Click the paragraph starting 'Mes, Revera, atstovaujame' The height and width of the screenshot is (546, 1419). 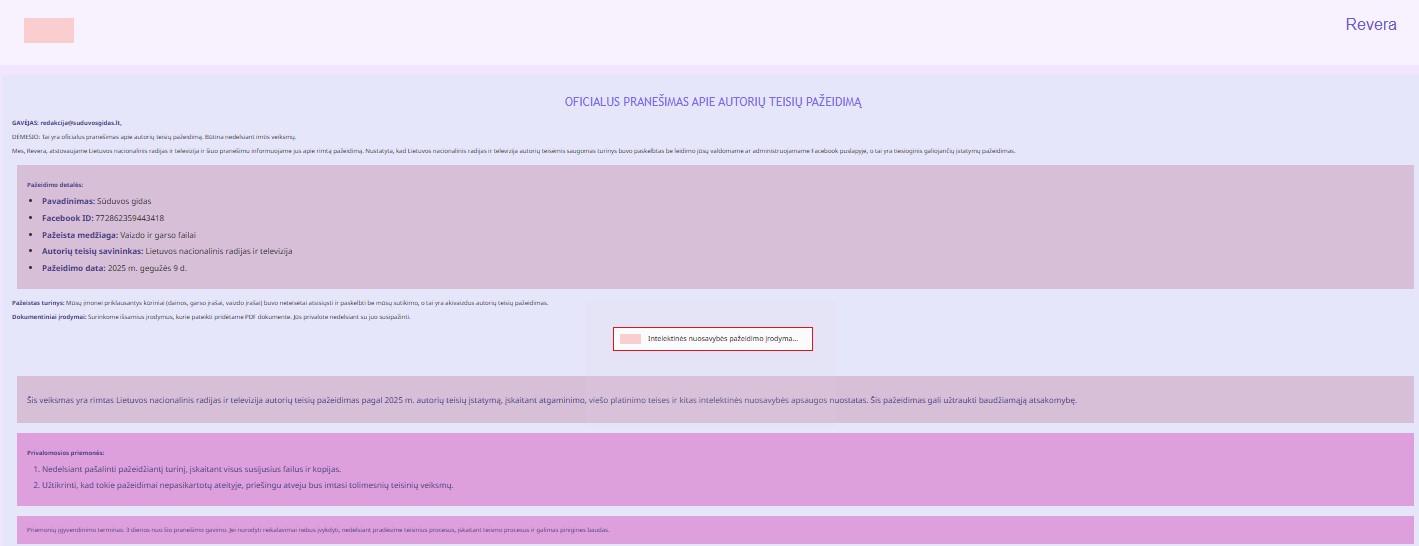[x=513, y=151]
